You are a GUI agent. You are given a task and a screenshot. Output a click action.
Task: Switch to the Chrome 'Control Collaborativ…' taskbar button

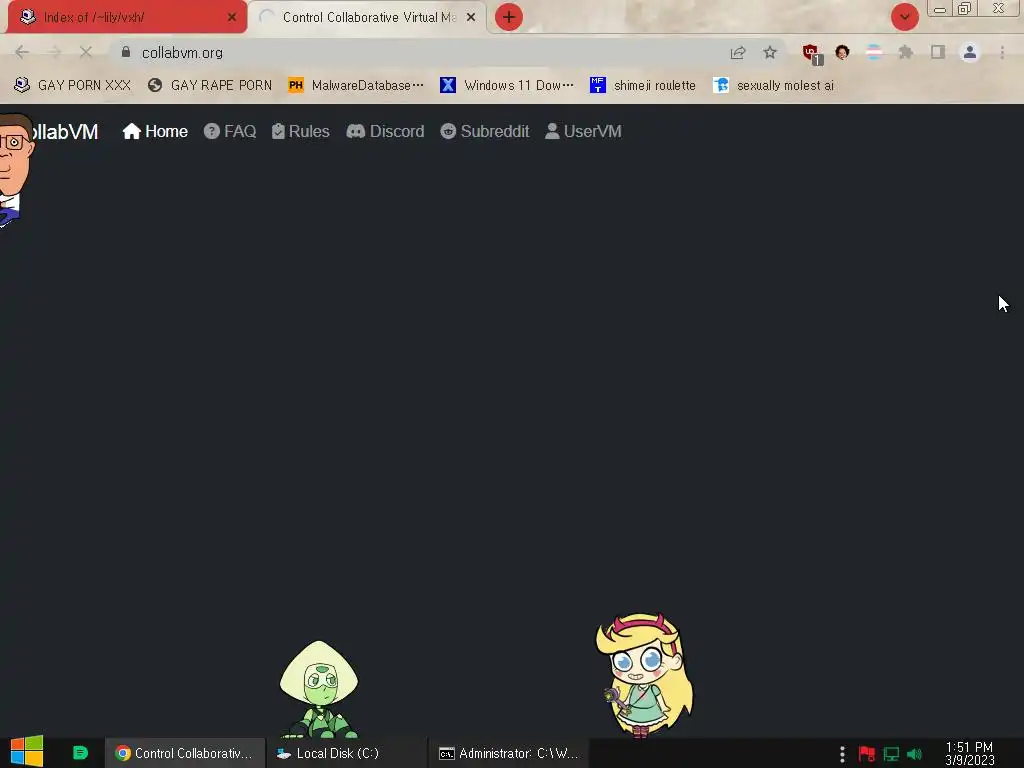pyautogui.click(x=185, y=753)
